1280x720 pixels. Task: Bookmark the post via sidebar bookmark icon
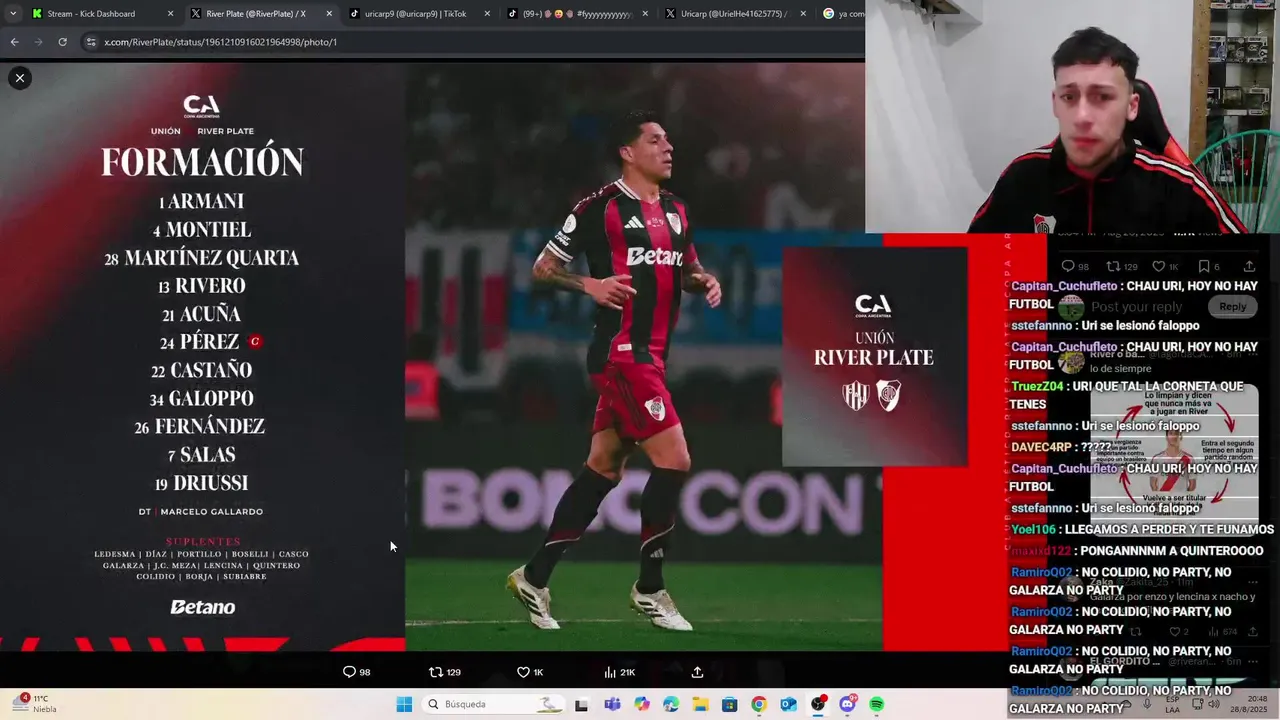coord(1204,266)
